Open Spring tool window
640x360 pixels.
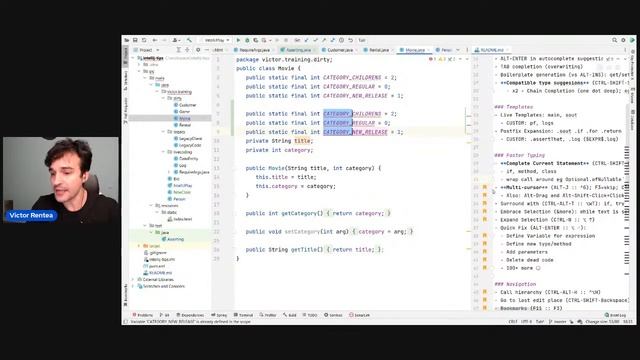[219, 315]
